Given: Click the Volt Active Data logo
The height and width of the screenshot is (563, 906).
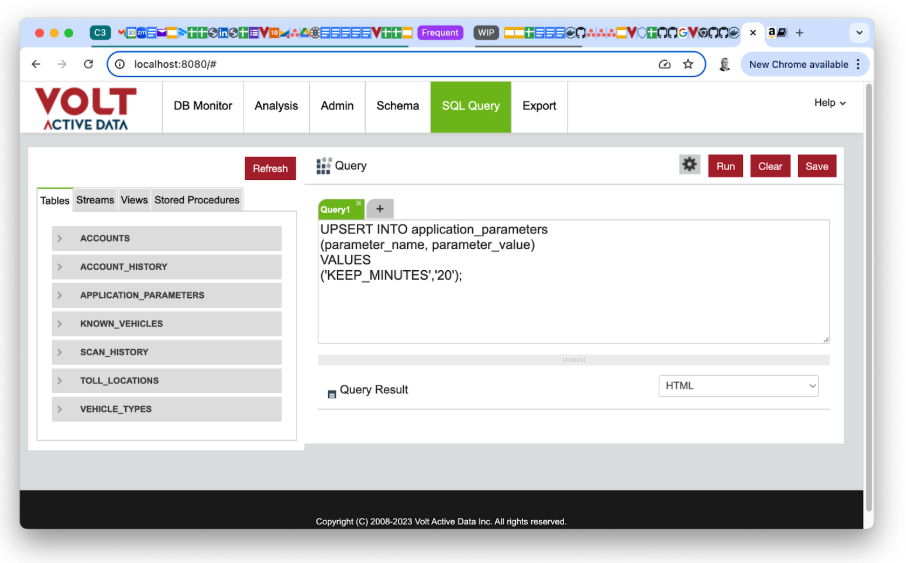Looking at the screenshot, I should coord(86,108).
